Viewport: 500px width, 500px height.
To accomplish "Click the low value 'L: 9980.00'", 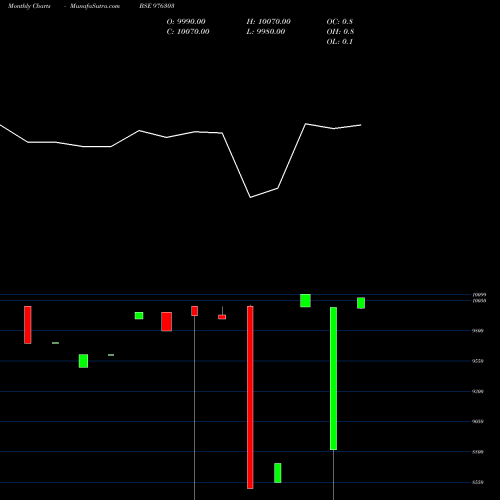I will 266,32.
